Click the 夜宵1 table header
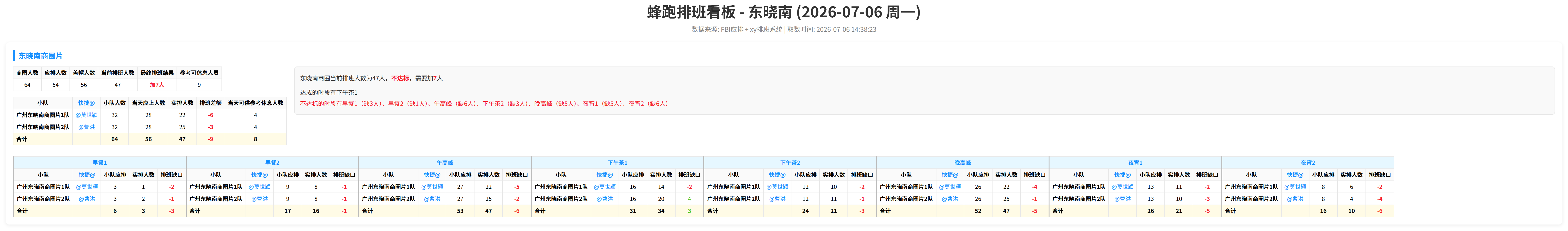The height and width of the screenshot is (231, 1568). (x=1135, y=163)
